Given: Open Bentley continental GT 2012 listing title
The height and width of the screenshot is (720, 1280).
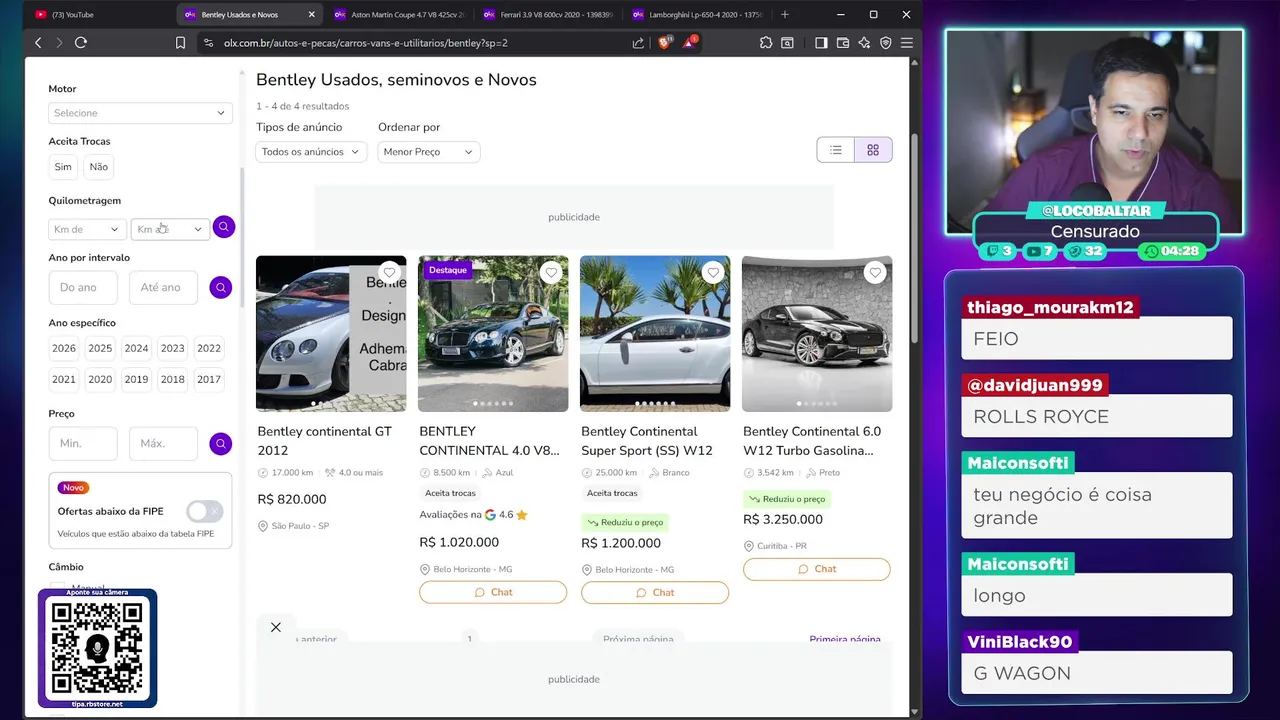Looking at the screenshot, I should pyautogui.click(x=325, y=441).
